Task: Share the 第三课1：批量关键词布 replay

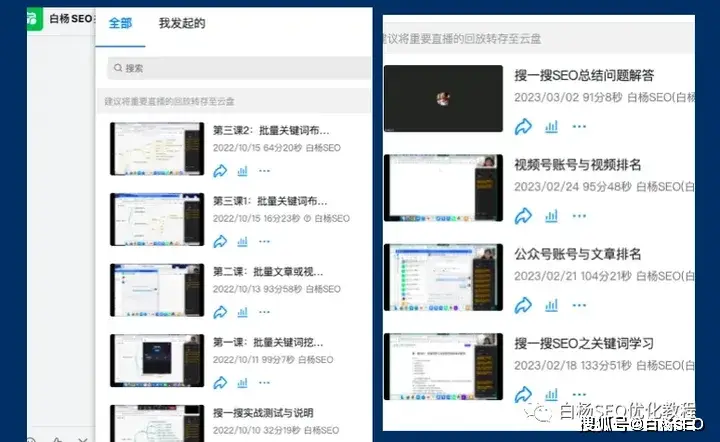Action: [x=220, y=241]
